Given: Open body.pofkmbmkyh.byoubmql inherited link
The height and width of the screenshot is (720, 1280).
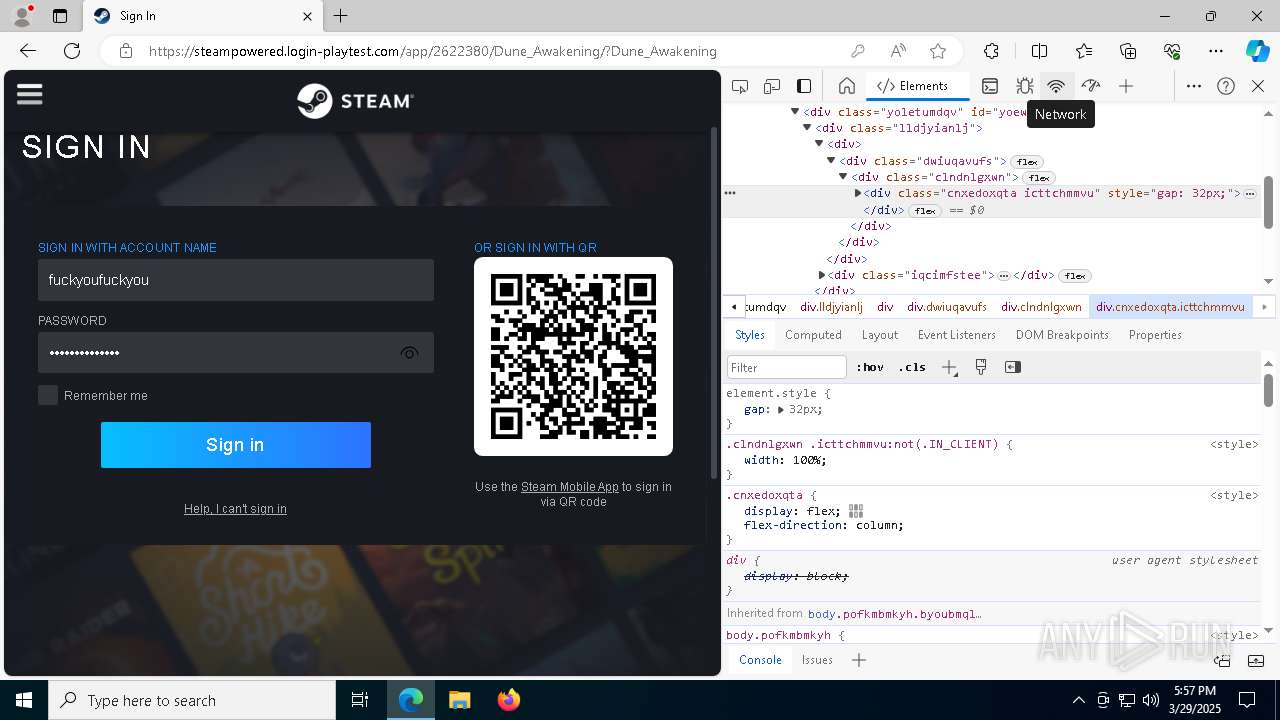Looking at the screenshot, I should [895, 613].
